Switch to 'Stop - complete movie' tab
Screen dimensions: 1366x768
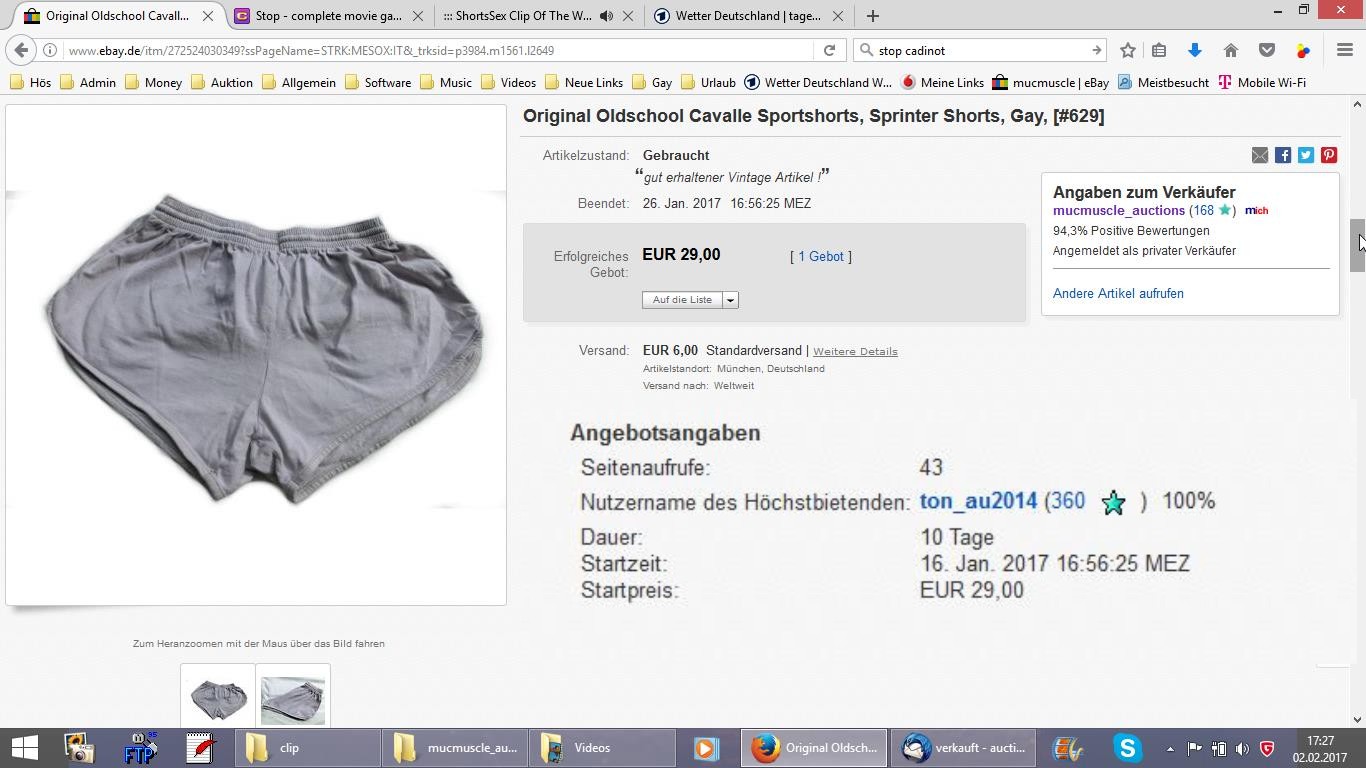click(x=327, y=16)
